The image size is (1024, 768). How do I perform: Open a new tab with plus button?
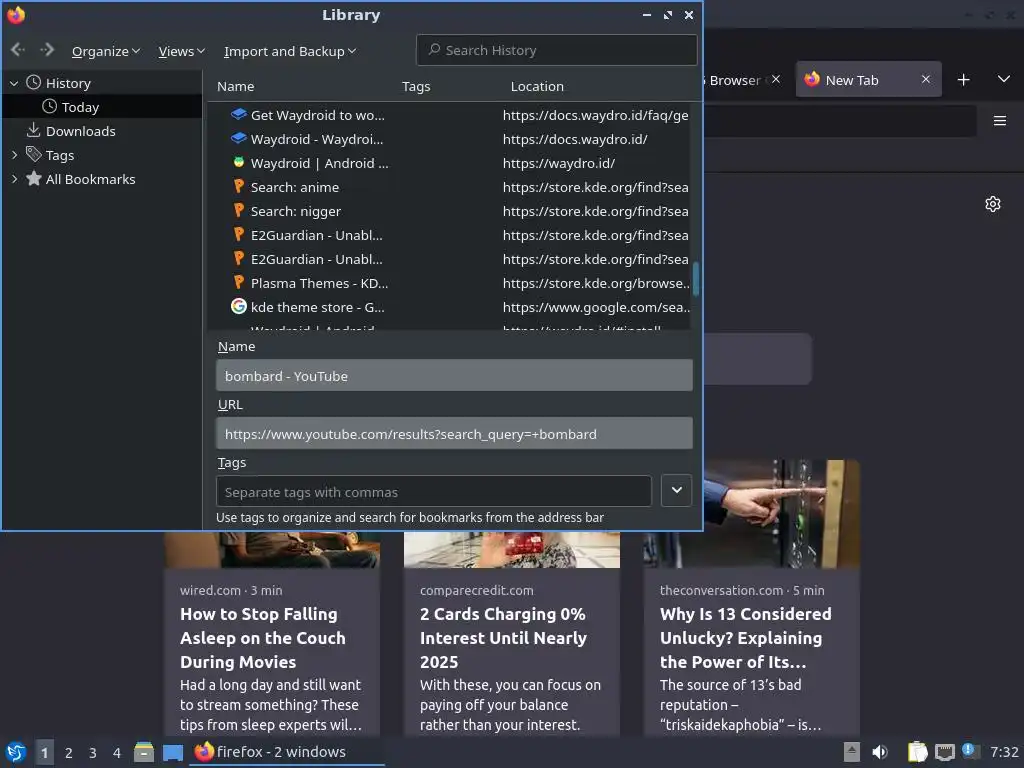pyautogui.click(x=963, y=80)
